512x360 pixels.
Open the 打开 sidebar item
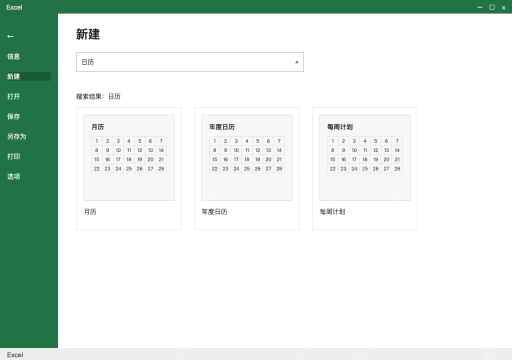(14, 96)
